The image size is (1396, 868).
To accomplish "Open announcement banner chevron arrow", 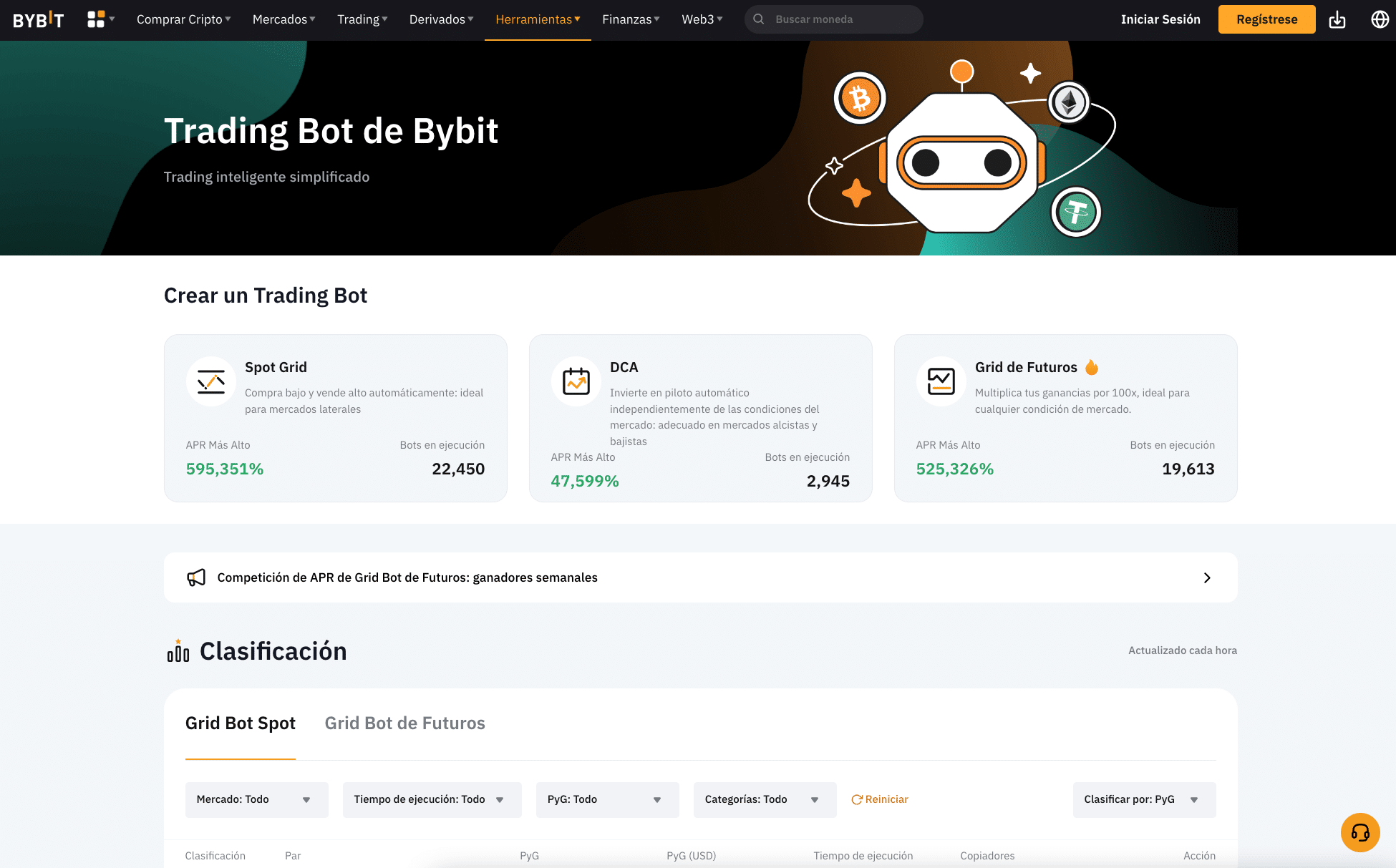I will coord(1207,577).
